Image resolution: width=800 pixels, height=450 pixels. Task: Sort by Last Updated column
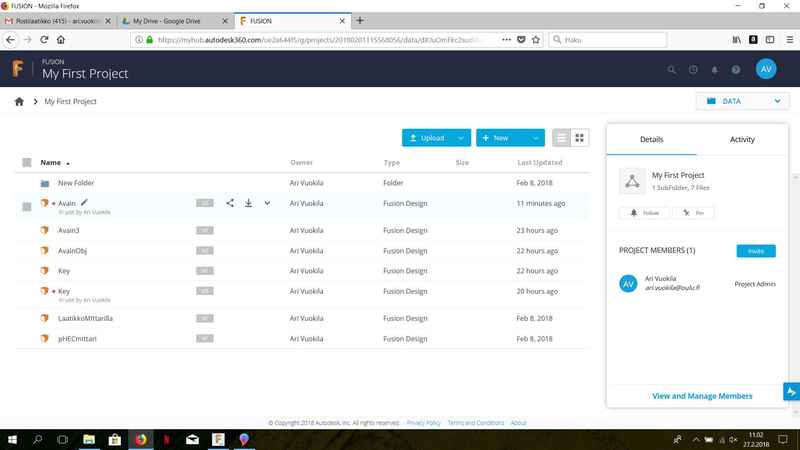coord(540,162)
